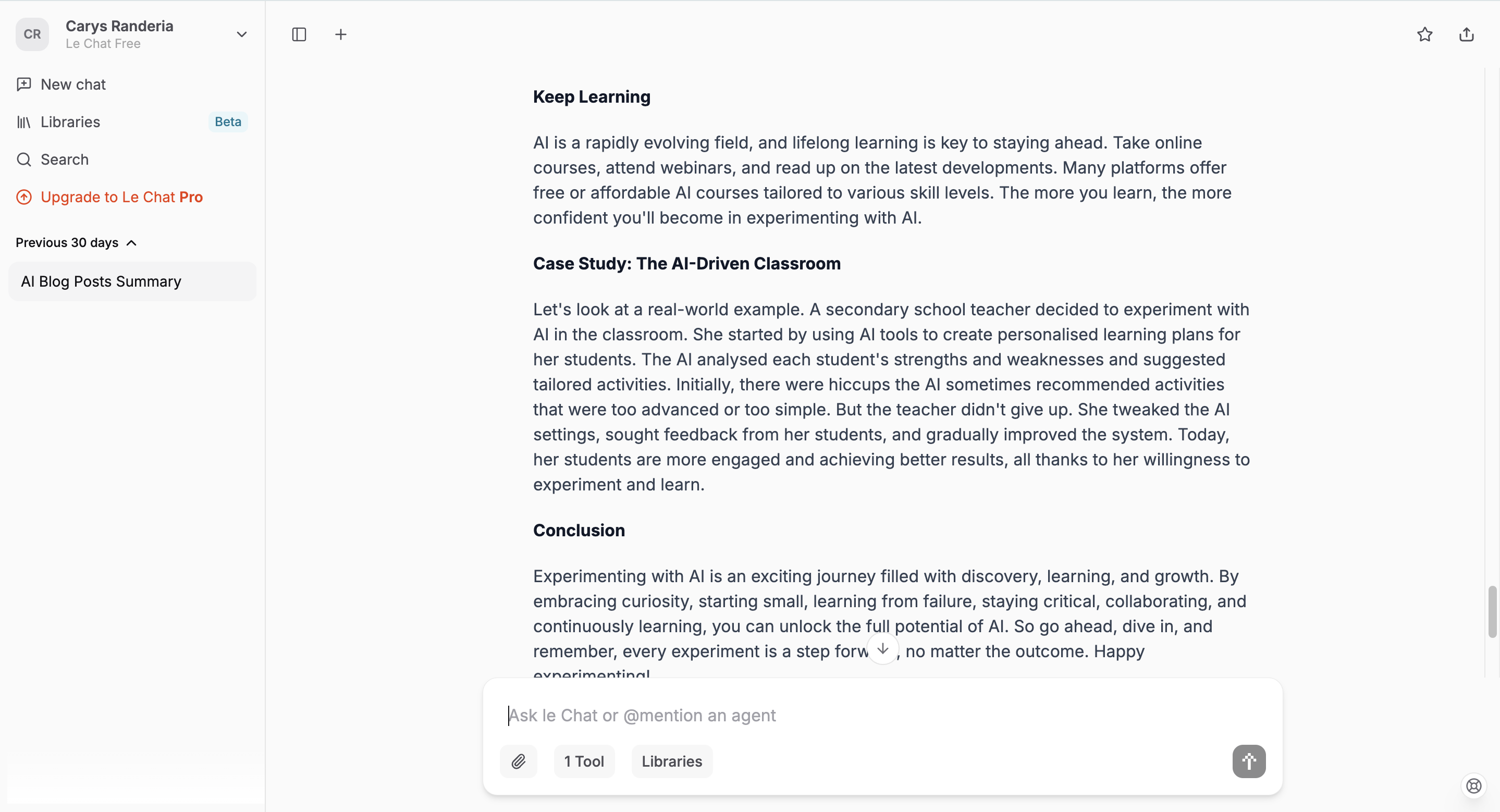The image size is (1500, 812).
Task: Open Search from the sidebar
Action: pyautogui.click(x=64, y=159)
